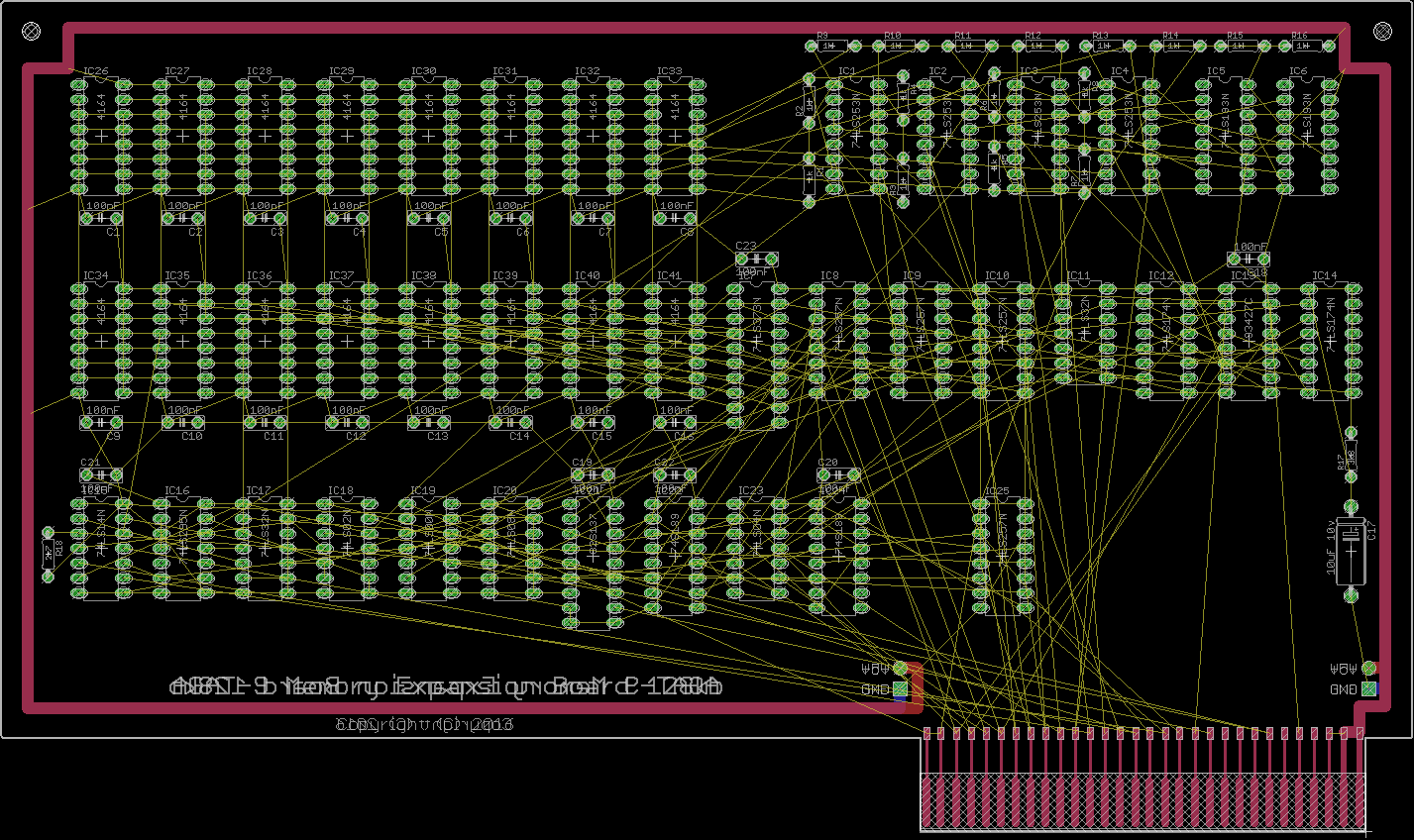Select resistor R17 above capacitor C17
Screen dimensions: 1414x840
click(x=1350, y=456)
